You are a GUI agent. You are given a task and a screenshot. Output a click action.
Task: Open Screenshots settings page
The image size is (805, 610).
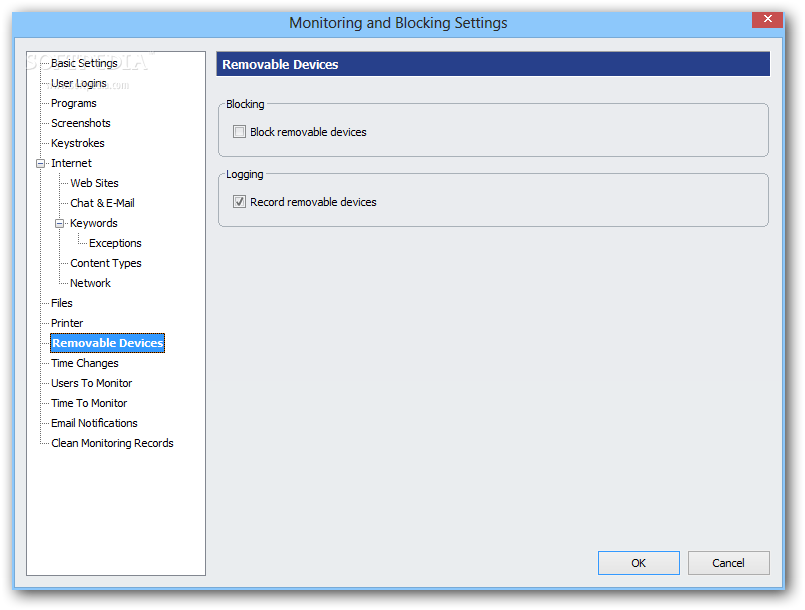[81, 123]
